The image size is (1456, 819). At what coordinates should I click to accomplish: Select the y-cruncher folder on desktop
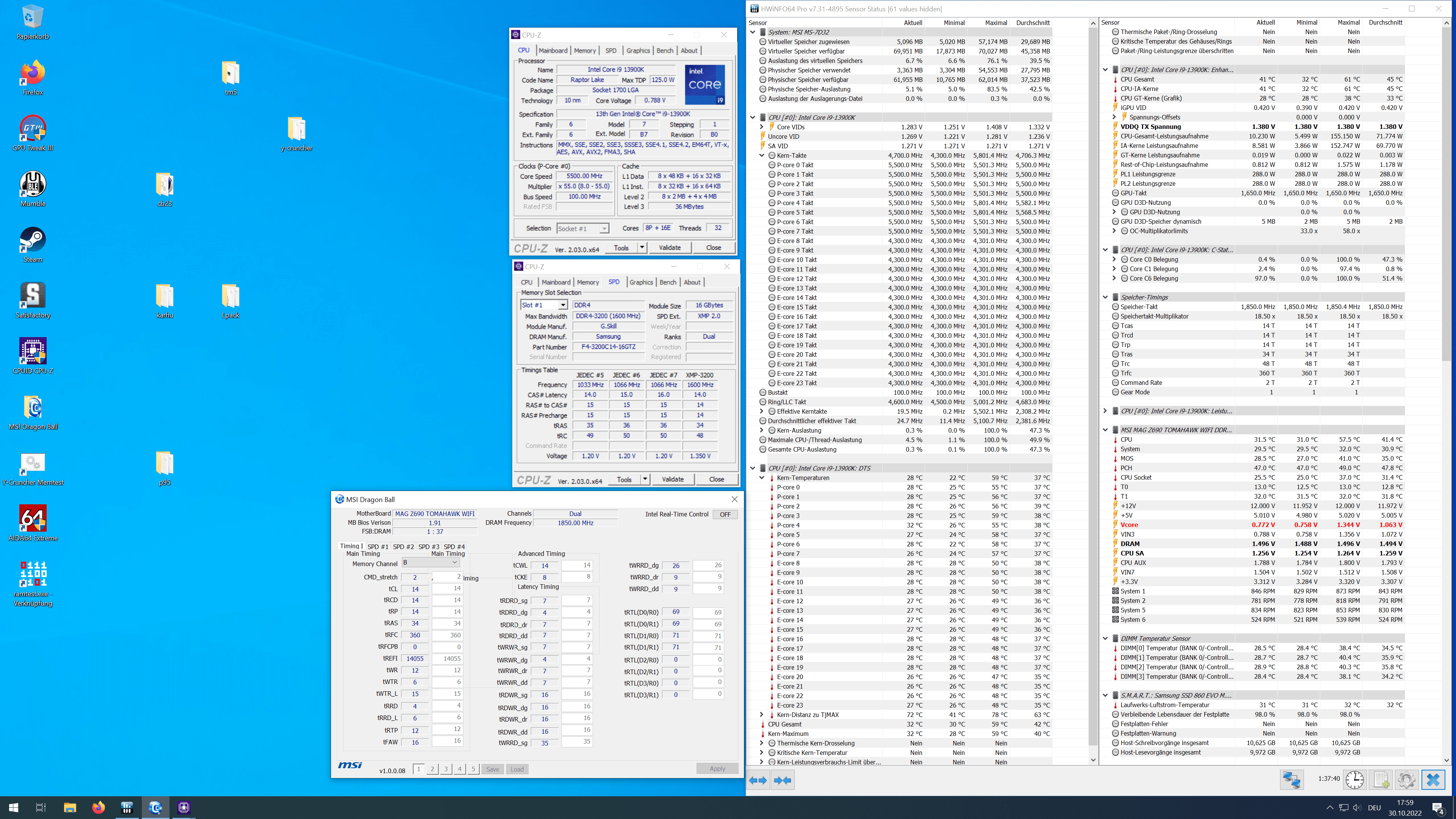point(296,133)
